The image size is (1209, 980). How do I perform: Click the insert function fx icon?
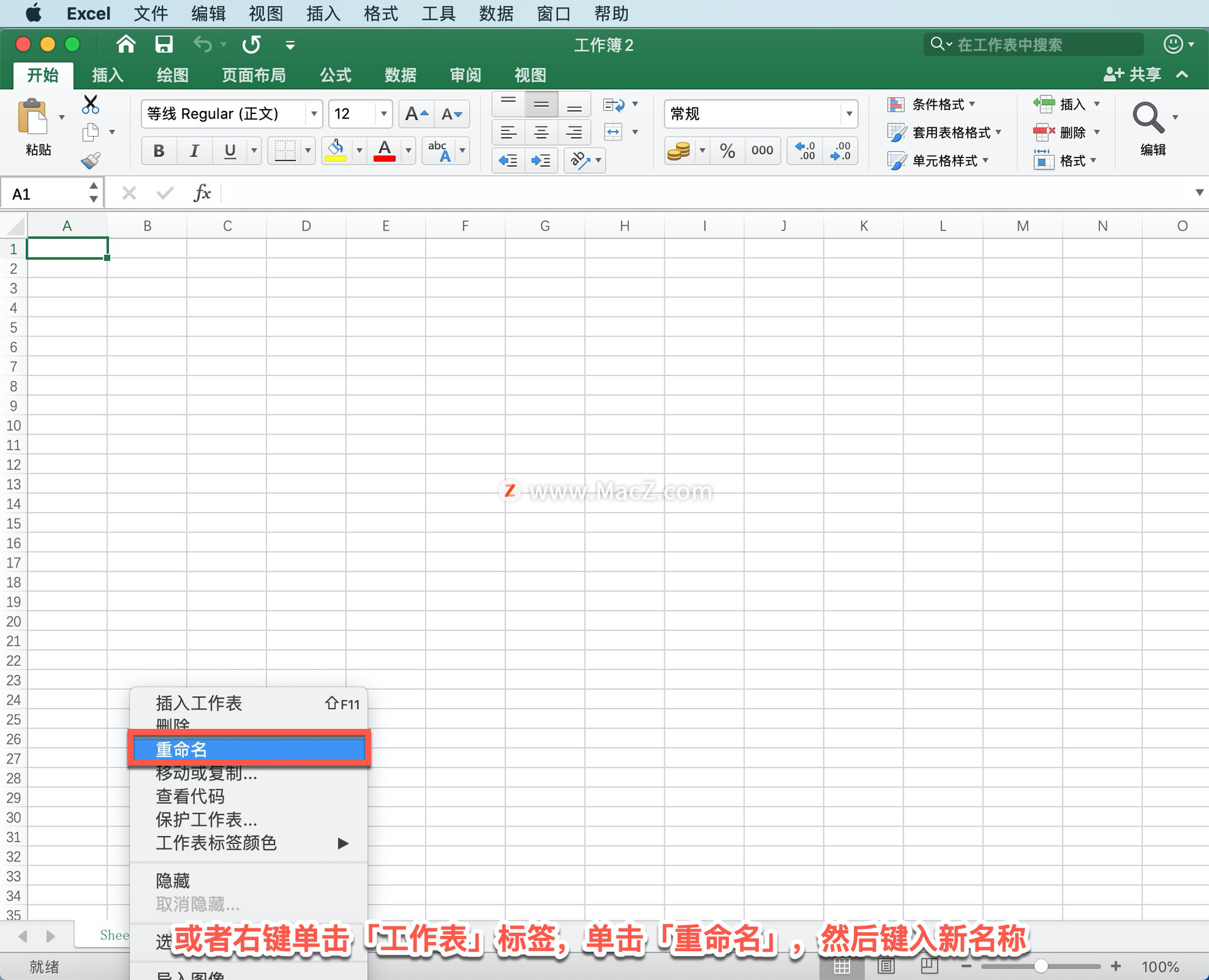(202, 193)
